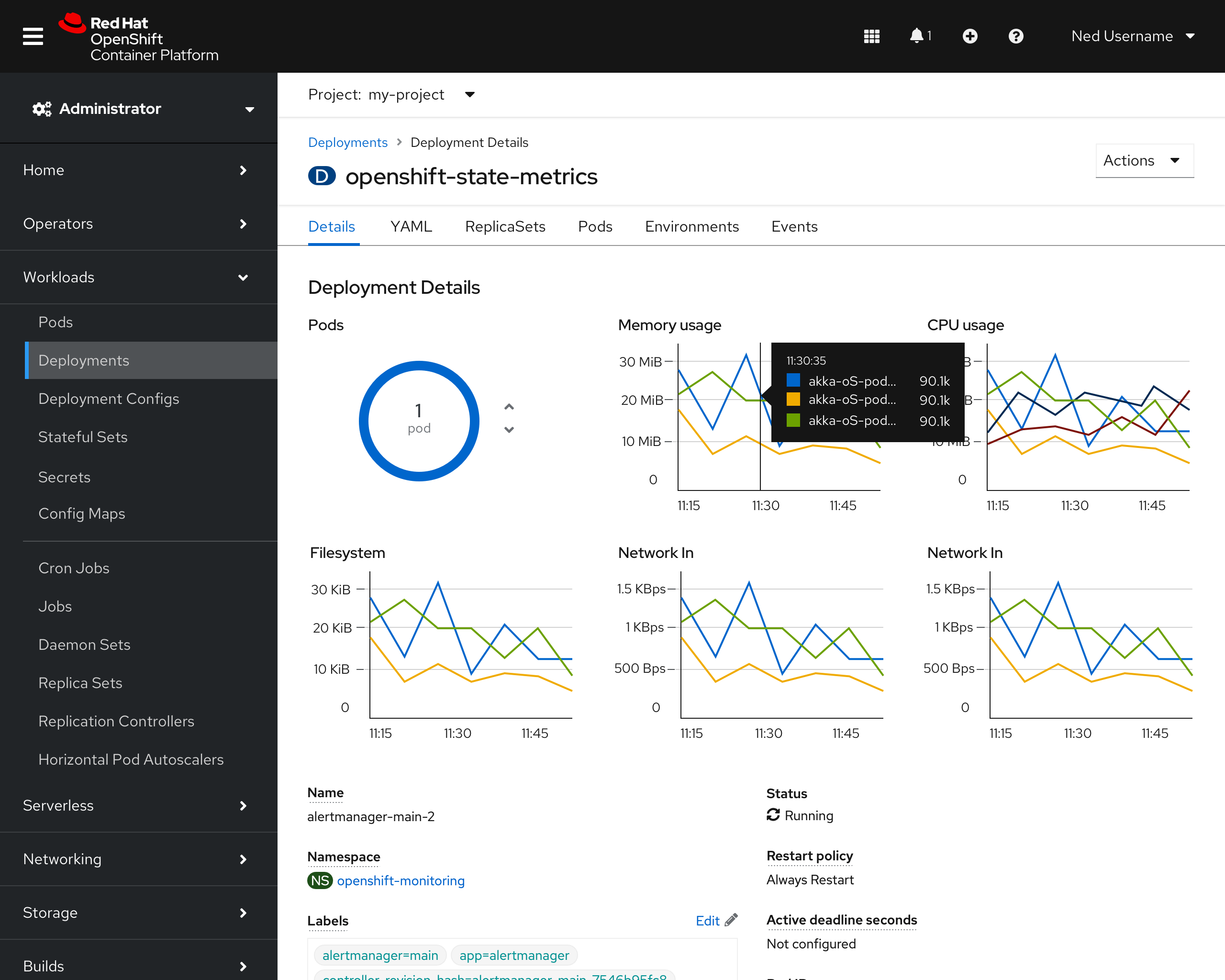
Task: Click the Deployments breadcrumb link
Action: tap(348, 142)
